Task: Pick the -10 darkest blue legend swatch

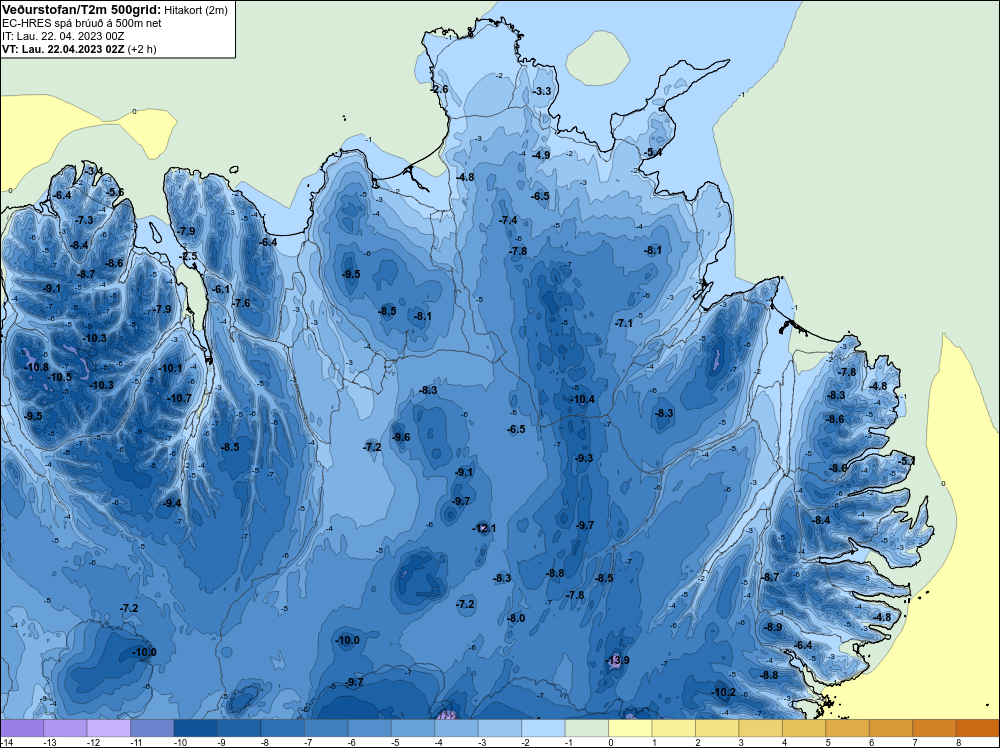Action: tap(195, 728)
